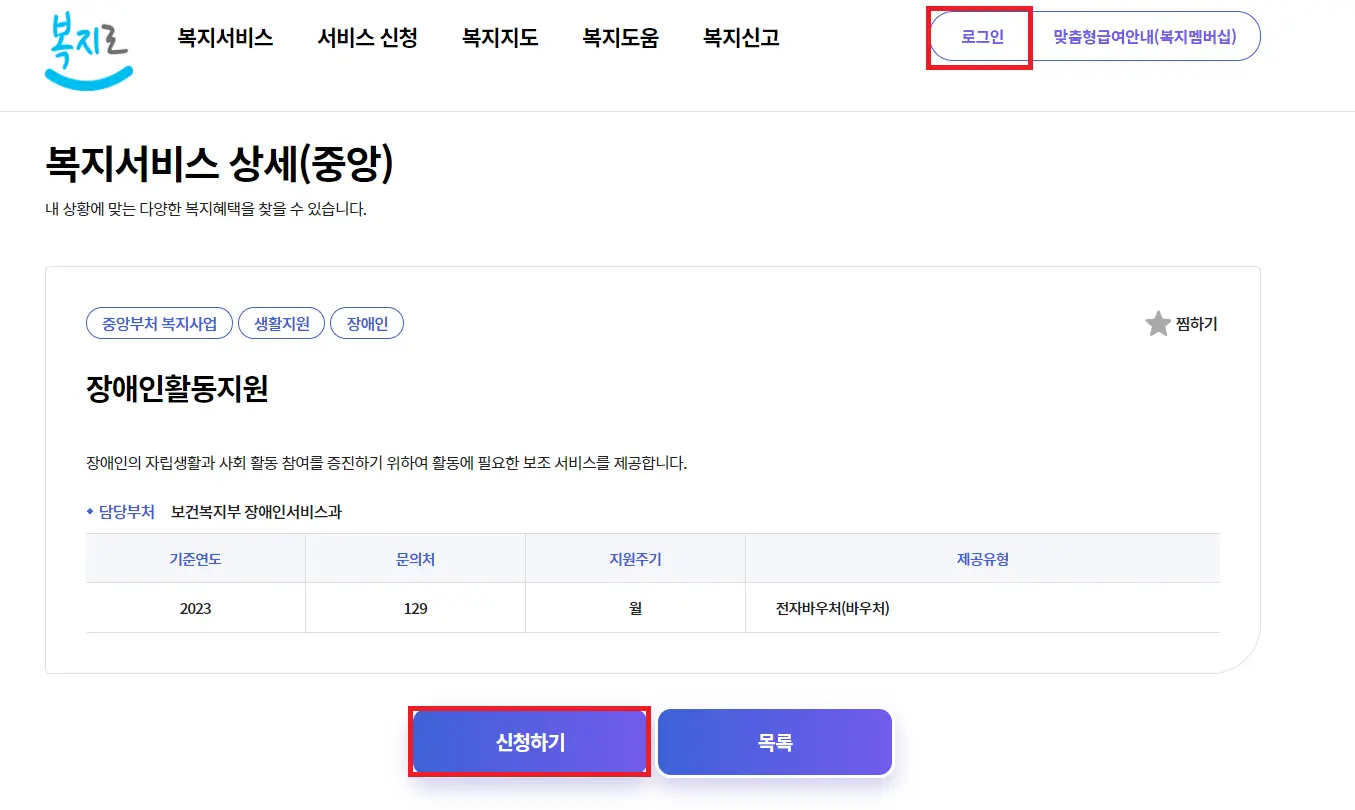This screenshot has height=810, width=1355.
Task: Open the 복지도움 menu
Action: pyautogui.click(x=620, y=37)
